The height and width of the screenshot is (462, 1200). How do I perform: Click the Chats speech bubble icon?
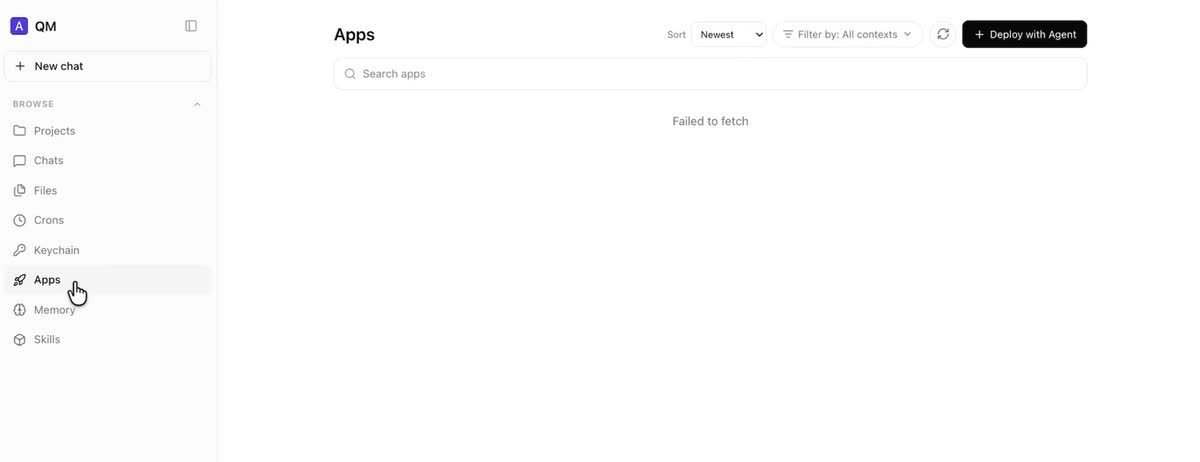19,161
